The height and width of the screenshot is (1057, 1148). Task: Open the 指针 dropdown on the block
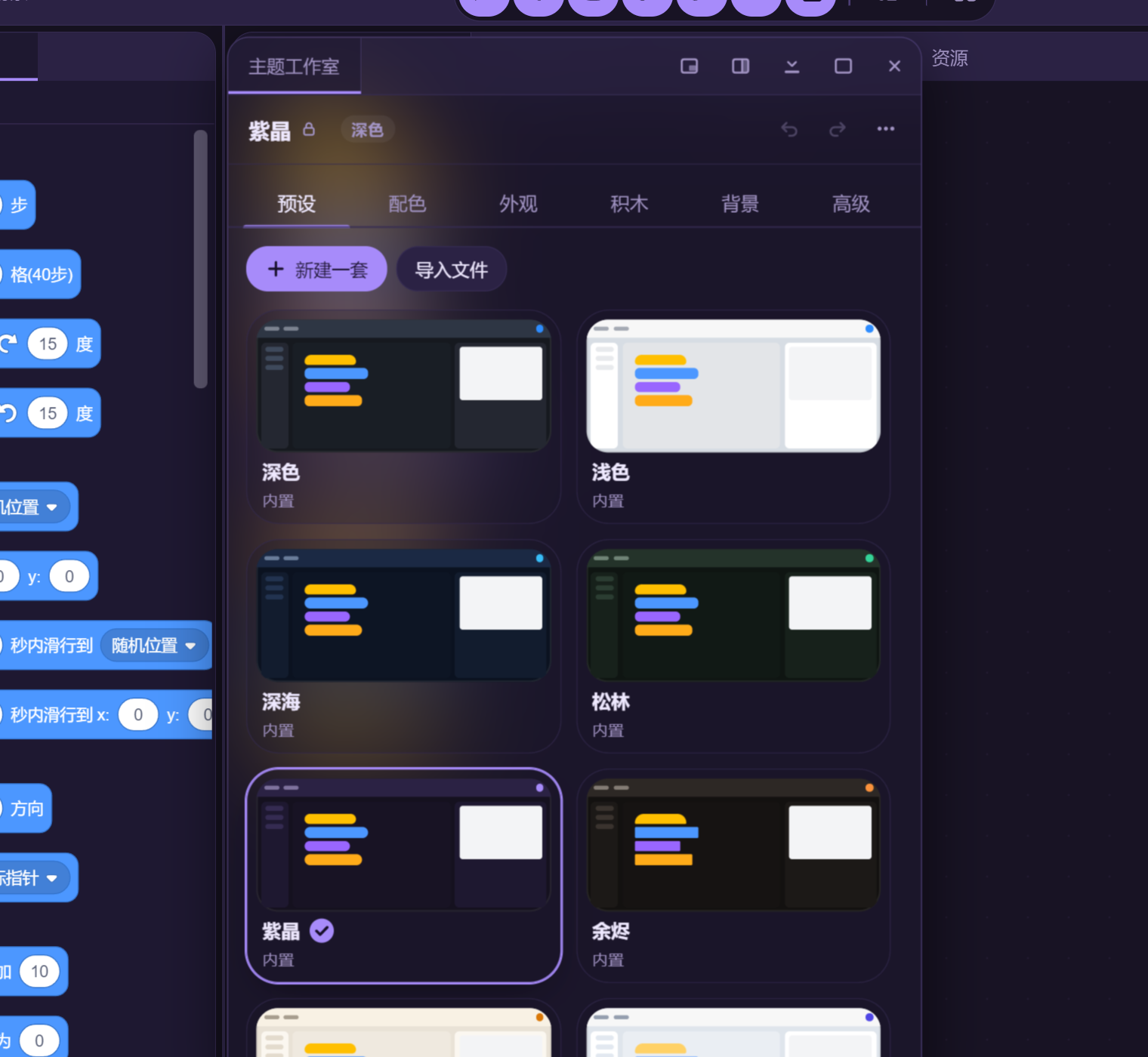[33, 878]
